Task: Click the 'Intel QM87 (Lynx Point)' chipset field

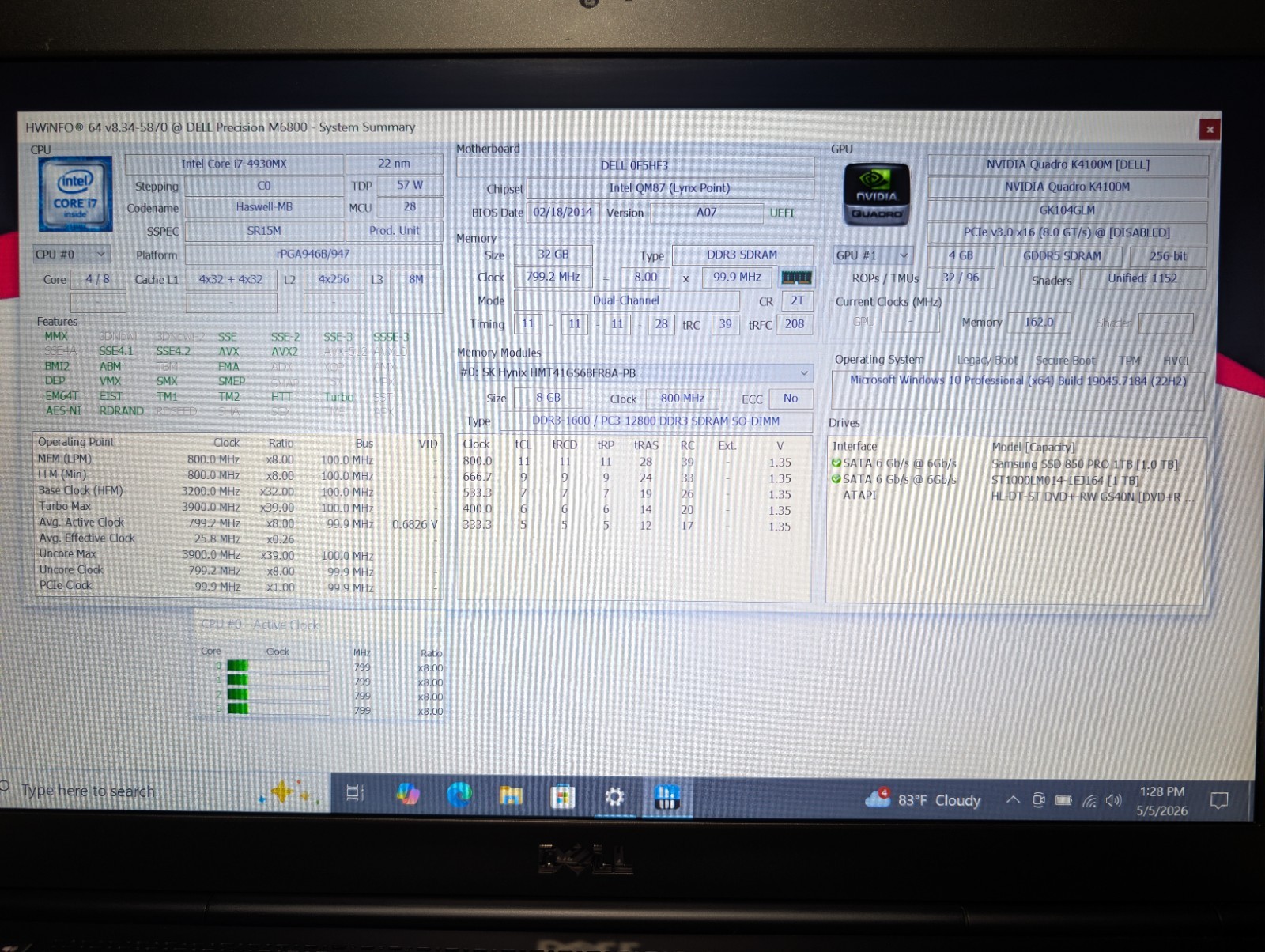Action: tap(670, 188)
